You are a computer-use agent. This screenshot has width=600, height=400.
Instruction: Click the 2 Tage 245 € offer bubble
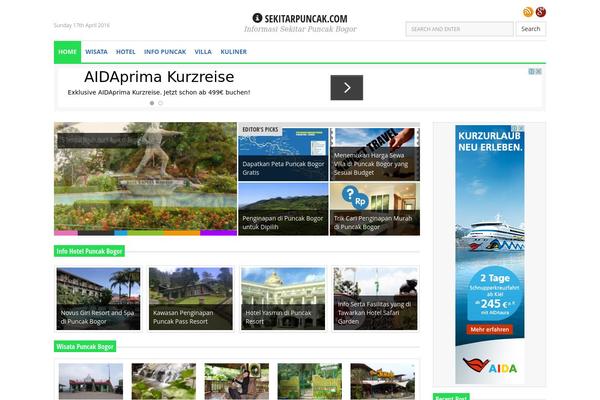tap(494, 294)
